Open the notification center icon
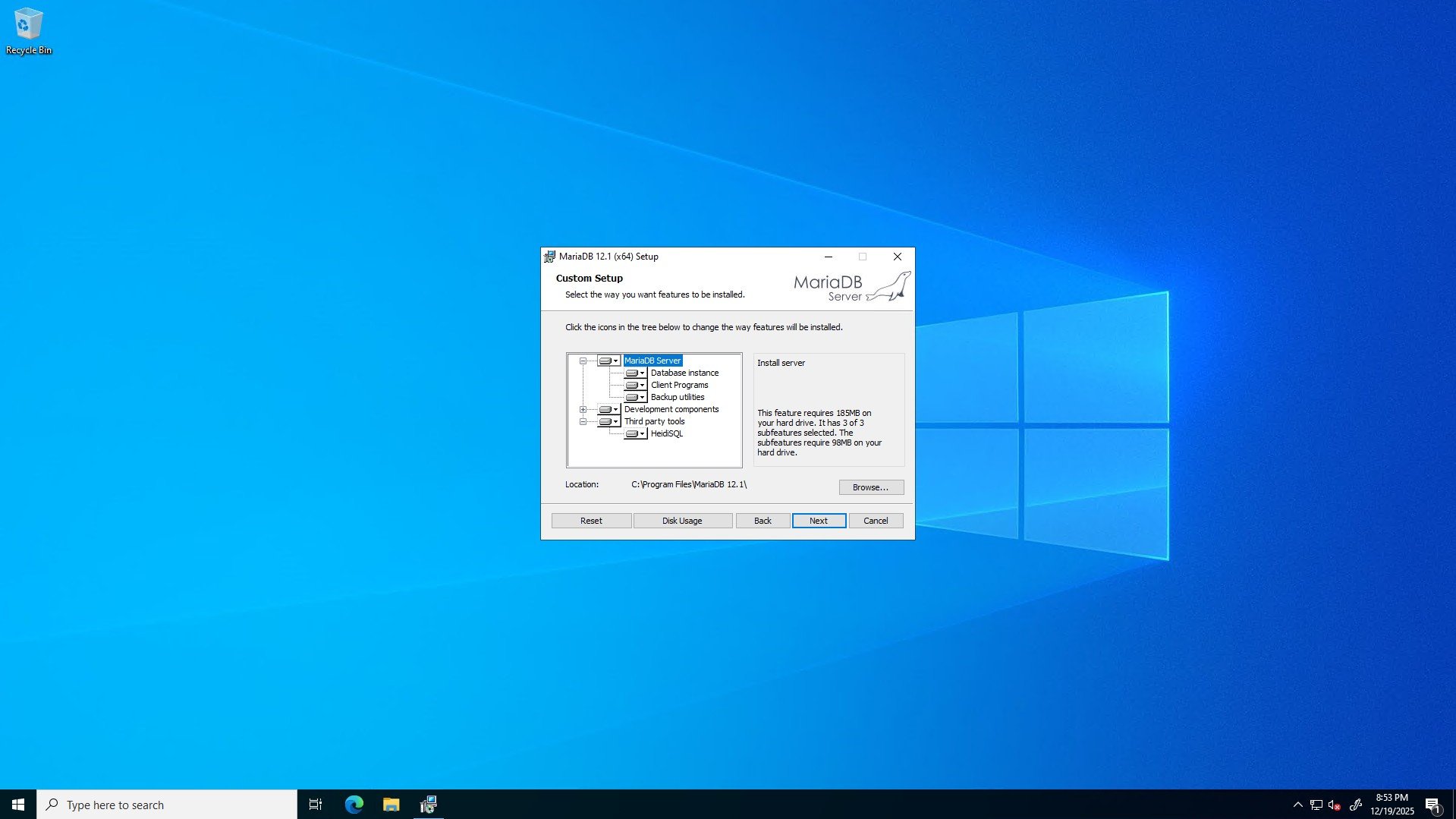The image size is (1456, 819). (x=1433, y=805)
